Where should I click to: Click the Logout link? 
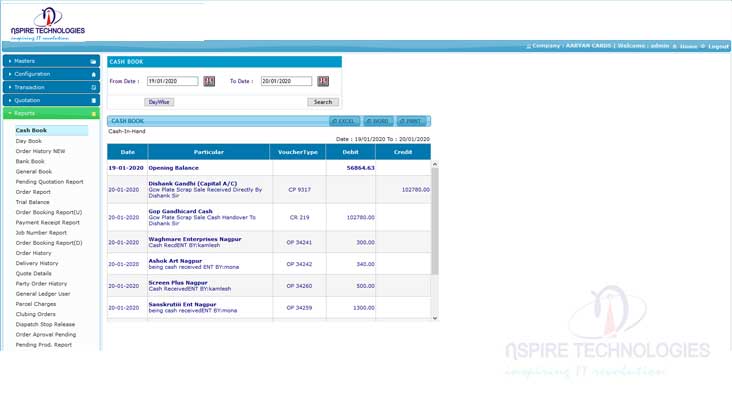tap(718, 46)
